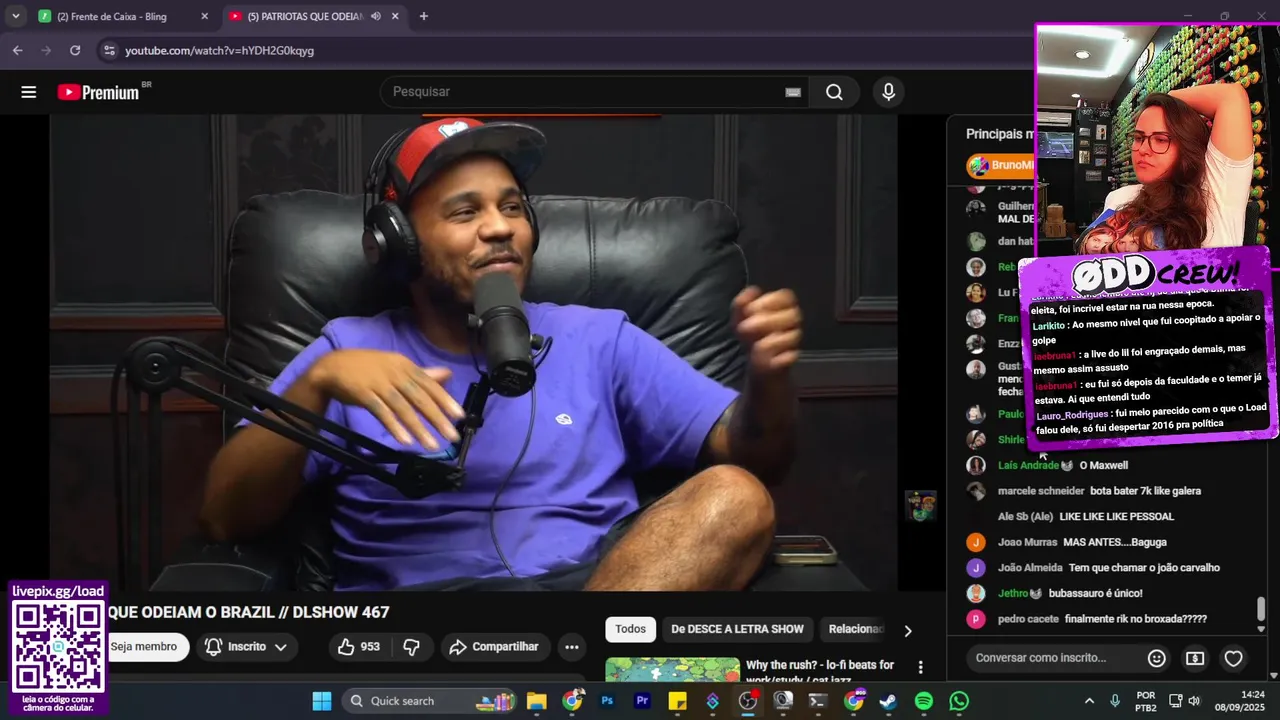Click the mini channel avatar on video corner
1280x720 pixels.
point(921,506)
